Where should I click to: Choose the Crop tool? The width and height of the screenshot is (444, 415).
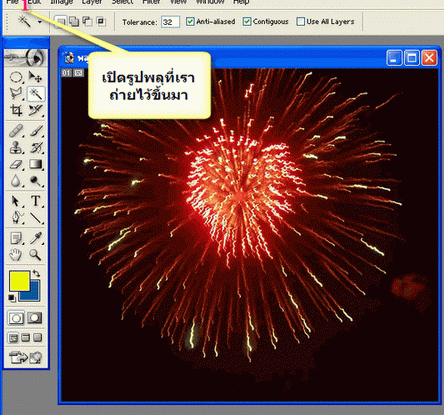(16, 110)
